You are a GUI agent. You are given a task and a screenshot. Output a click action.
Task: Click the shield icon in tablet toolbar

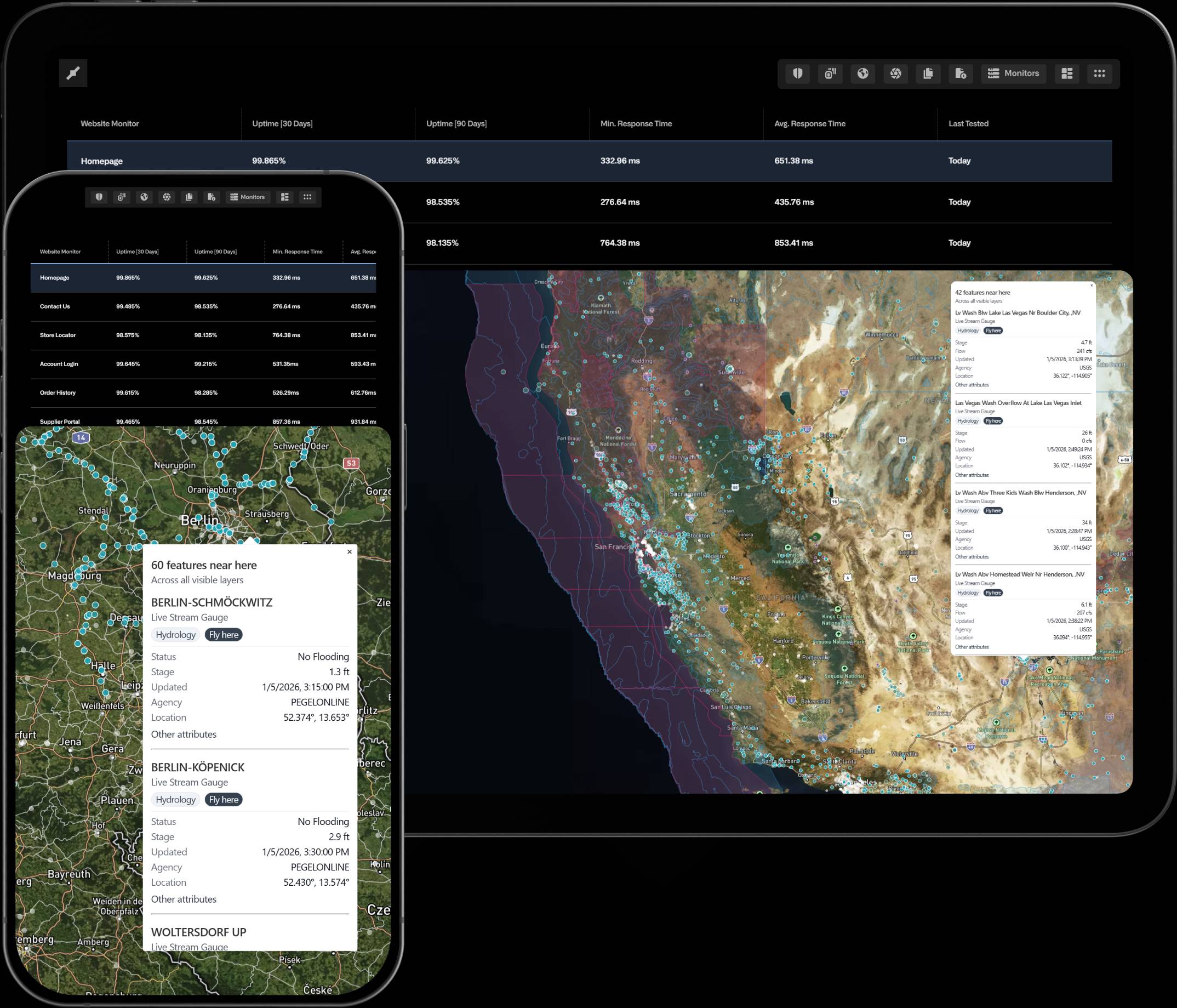(x=797, y=73)
